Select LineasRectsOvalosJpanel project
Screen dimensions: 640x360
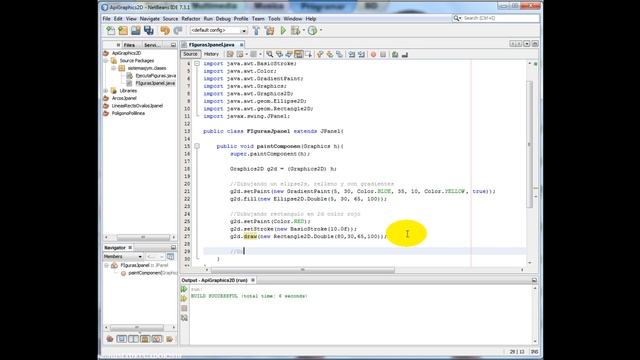click(137, 106)
